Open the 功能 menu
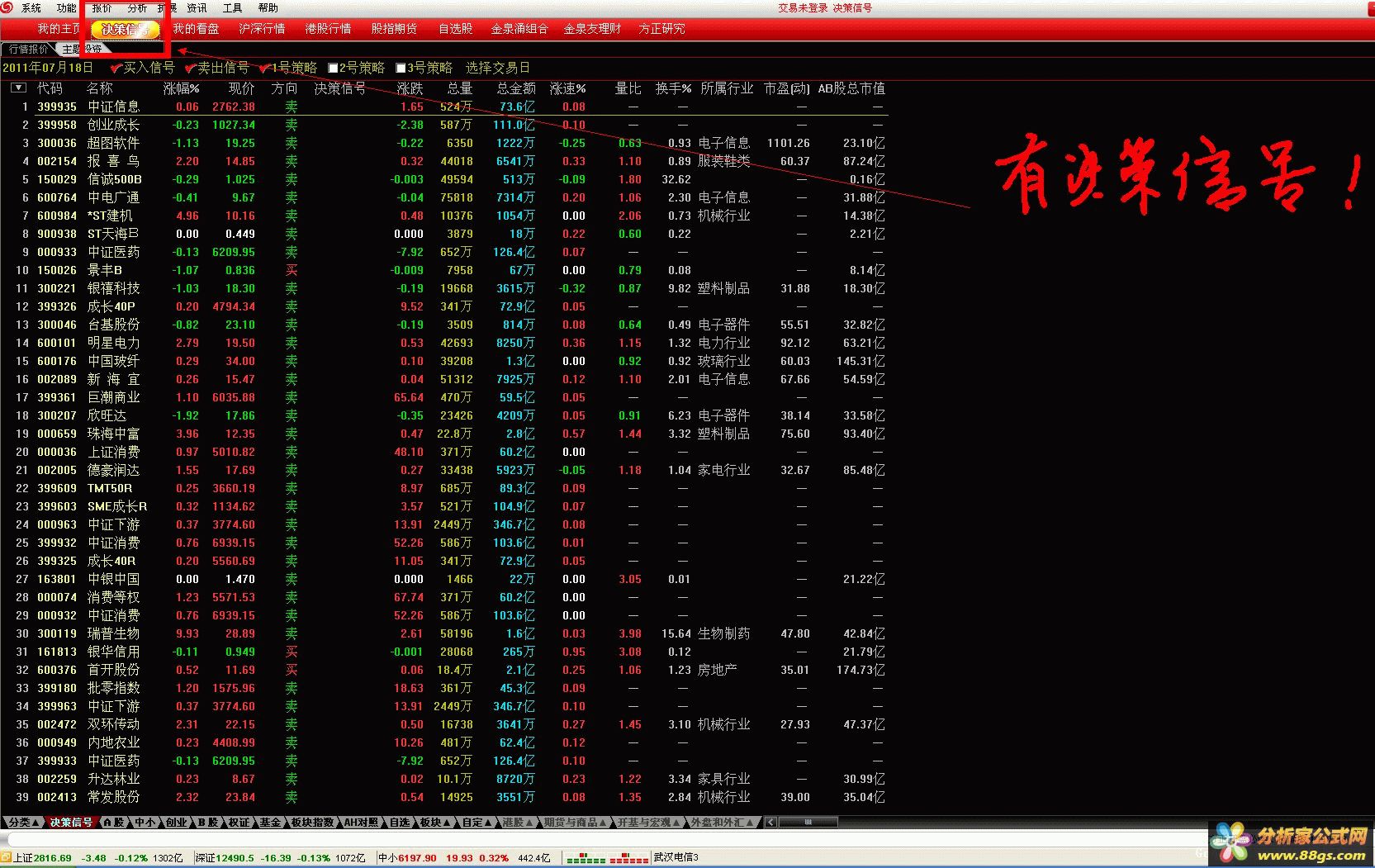This screenshot has width=1375, height=868. pyautogui.click(x=66, y=7)
